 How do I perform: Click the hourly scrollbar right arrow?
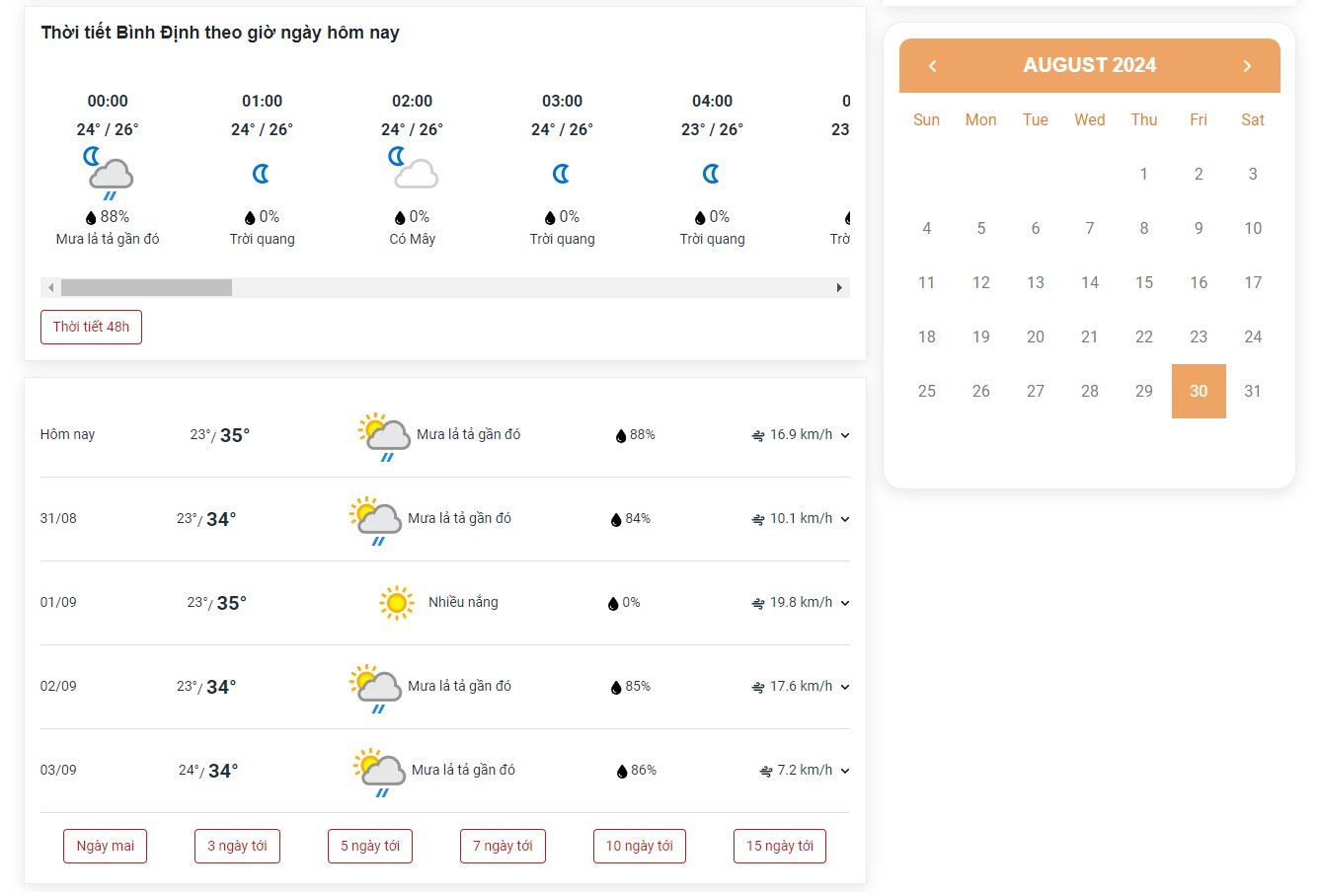click(x=840, y=287)
